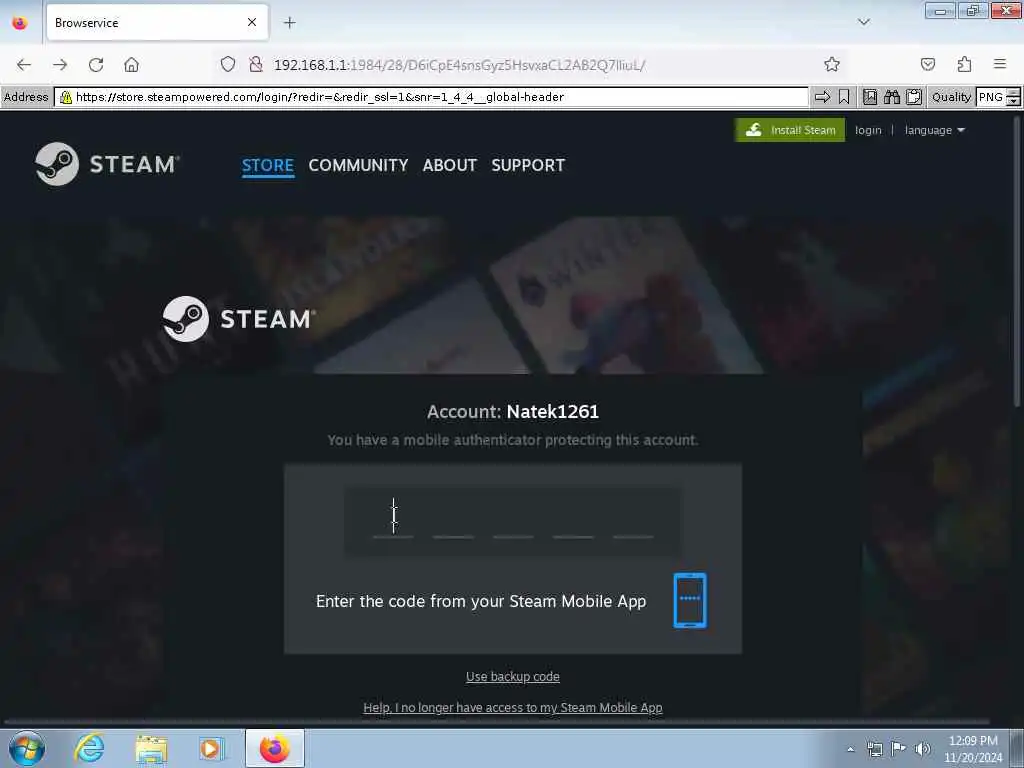Image resolution: width=1024 pixels, height=768 pixels.
Task: Click Firefox back arrow button
Action: pyautogui.click(x=24, y=65)
